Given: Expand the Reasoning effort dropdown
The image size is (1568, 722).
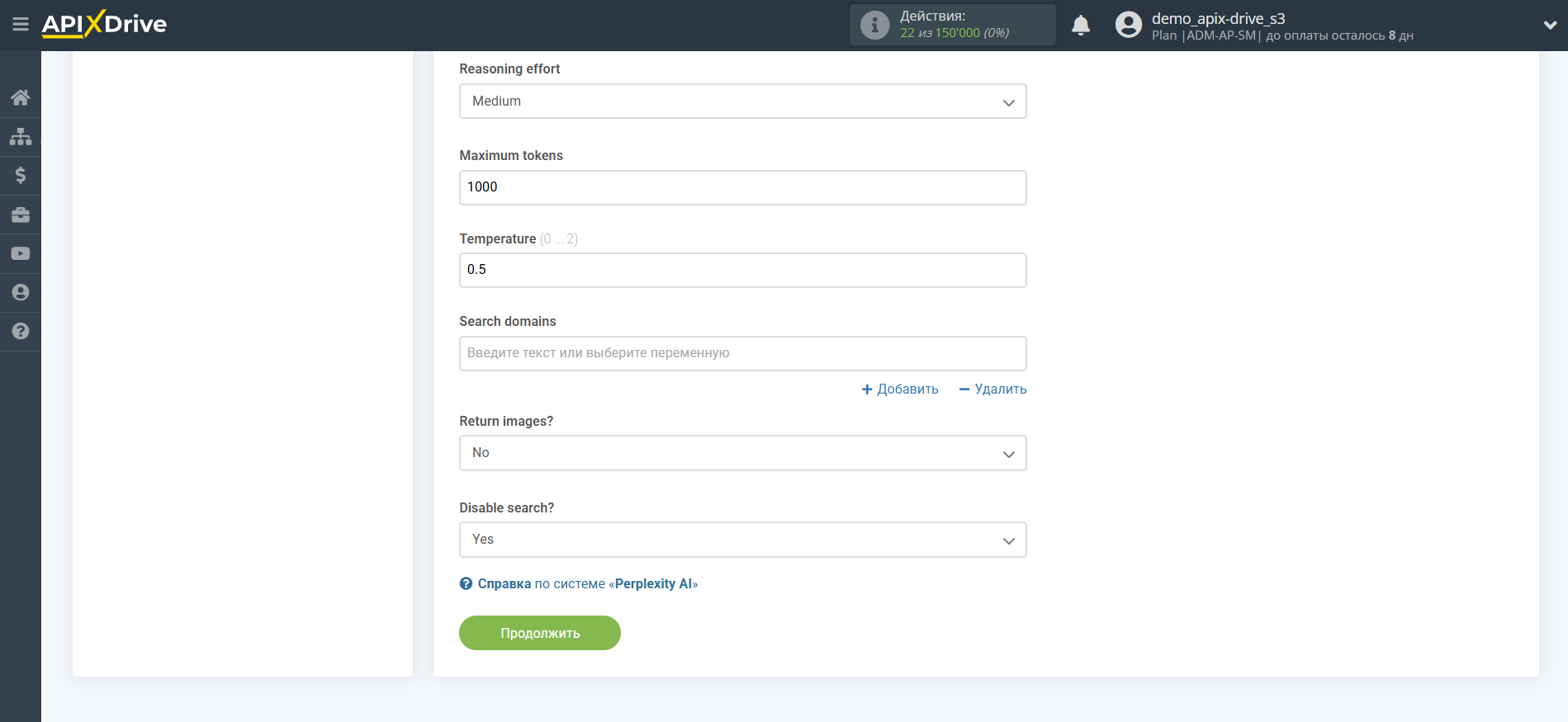Looking at the screenshot, I should [x=742, y=101].
